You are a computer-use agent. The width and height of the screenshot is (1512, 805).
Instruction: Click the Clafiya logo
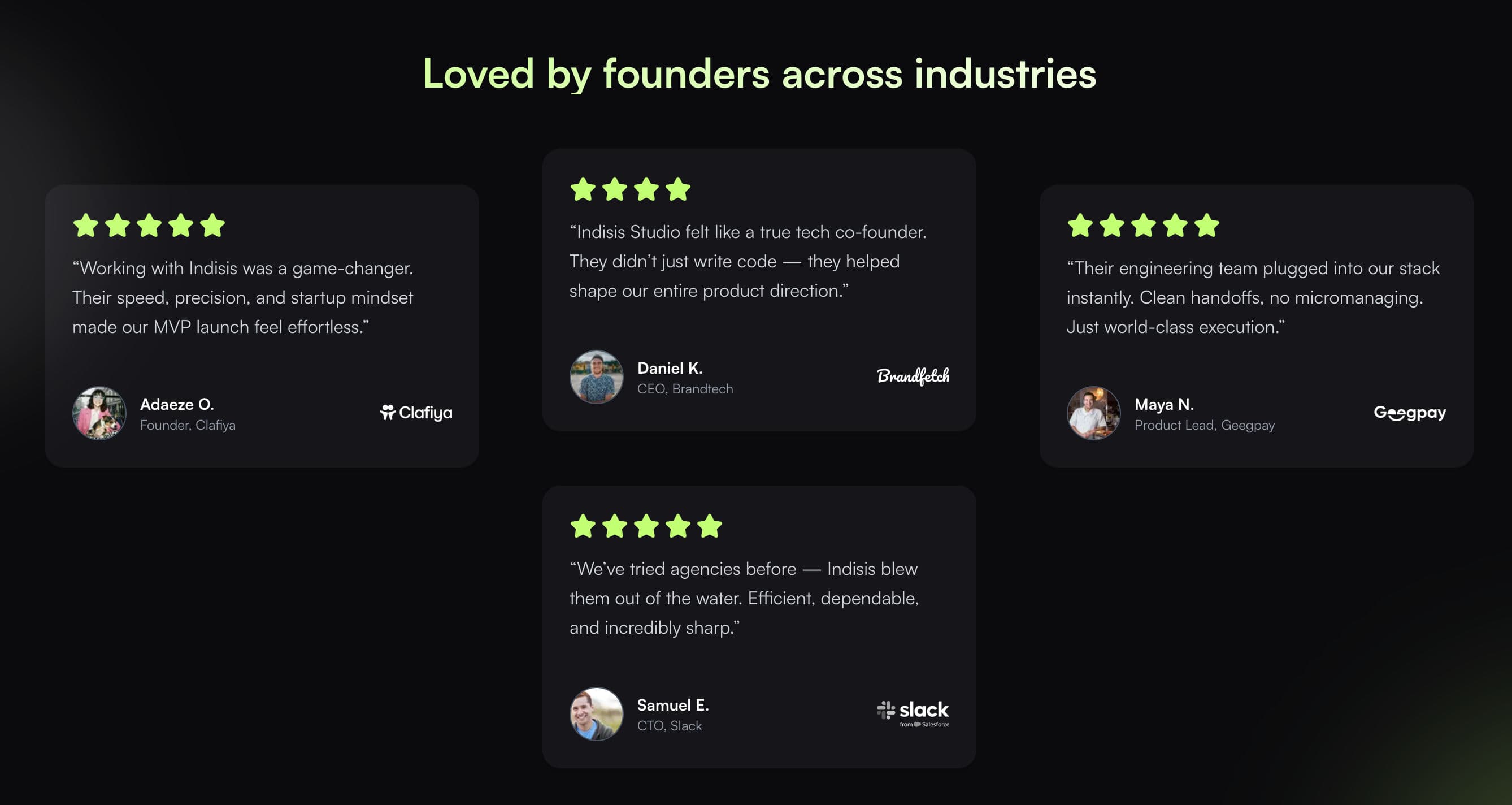[416, 413]
